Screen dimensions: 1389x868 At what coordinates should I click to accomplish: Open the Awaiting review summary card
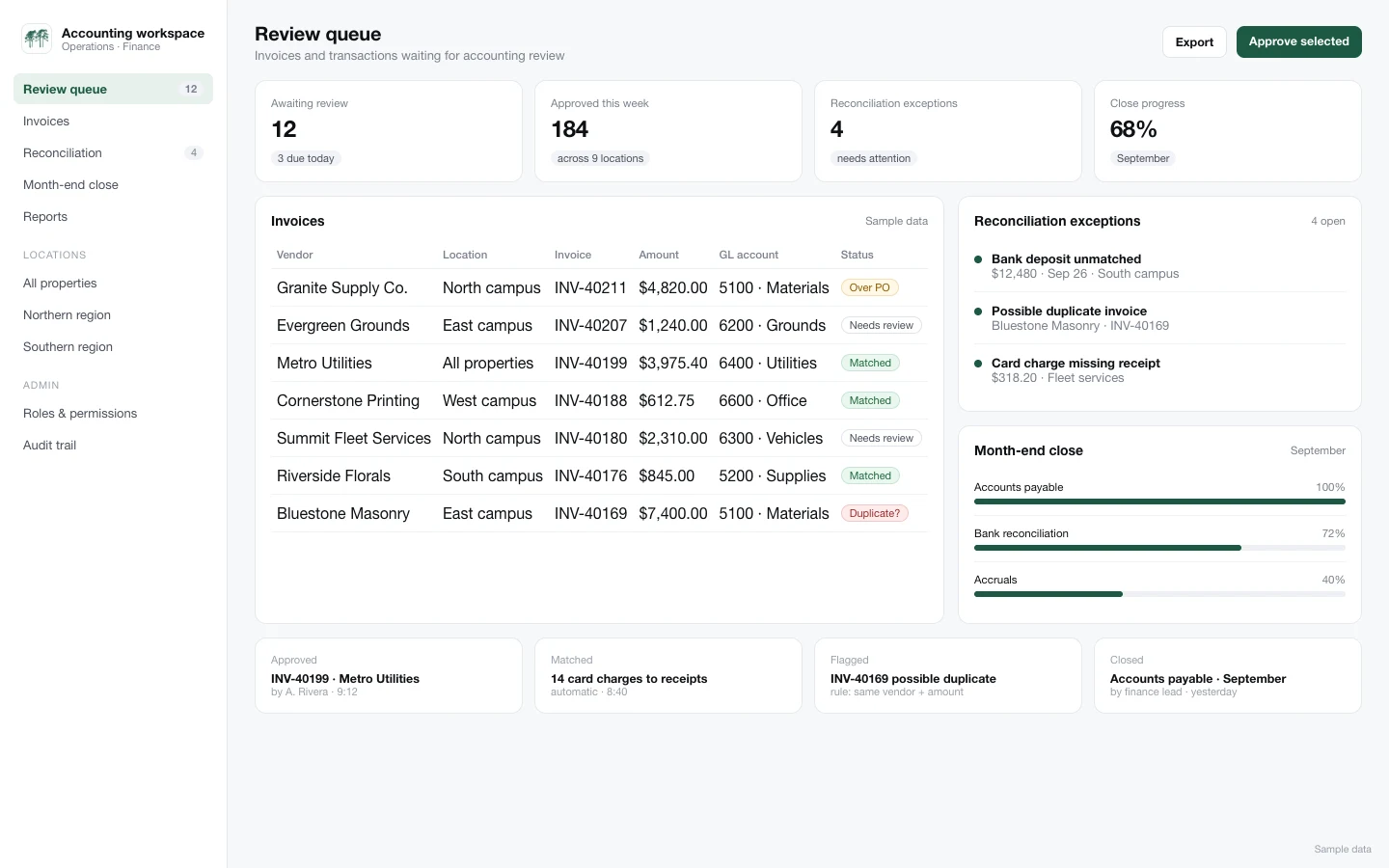(x=389, y=131)
